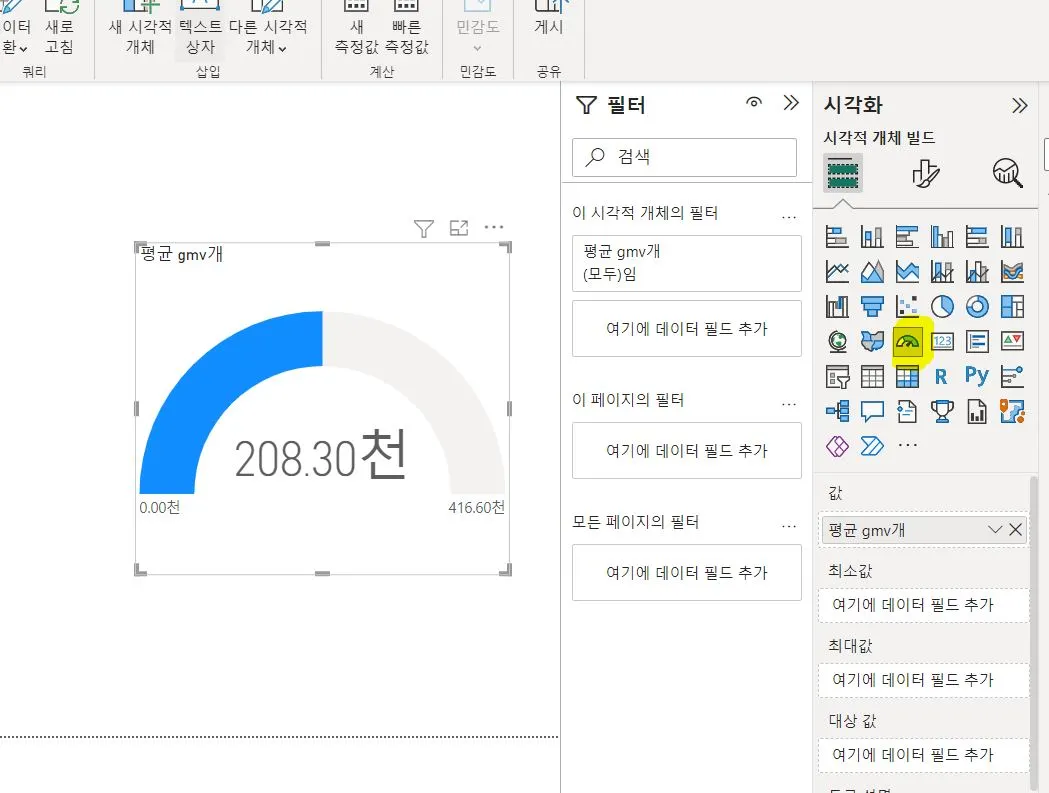Select the pie chart visual
This screenshot has width=1049, height=793.
click(x=942, y=306)
